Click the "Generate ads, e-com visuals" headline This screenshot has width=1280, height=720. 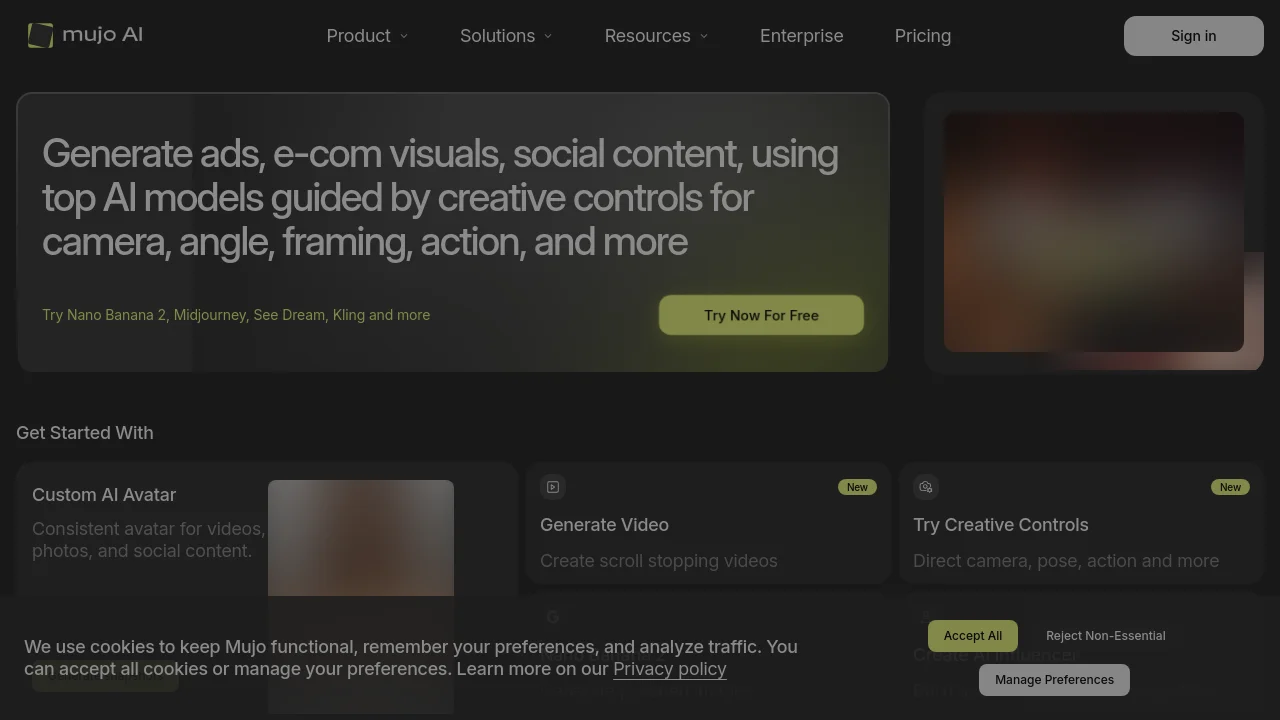pos(440,198)
